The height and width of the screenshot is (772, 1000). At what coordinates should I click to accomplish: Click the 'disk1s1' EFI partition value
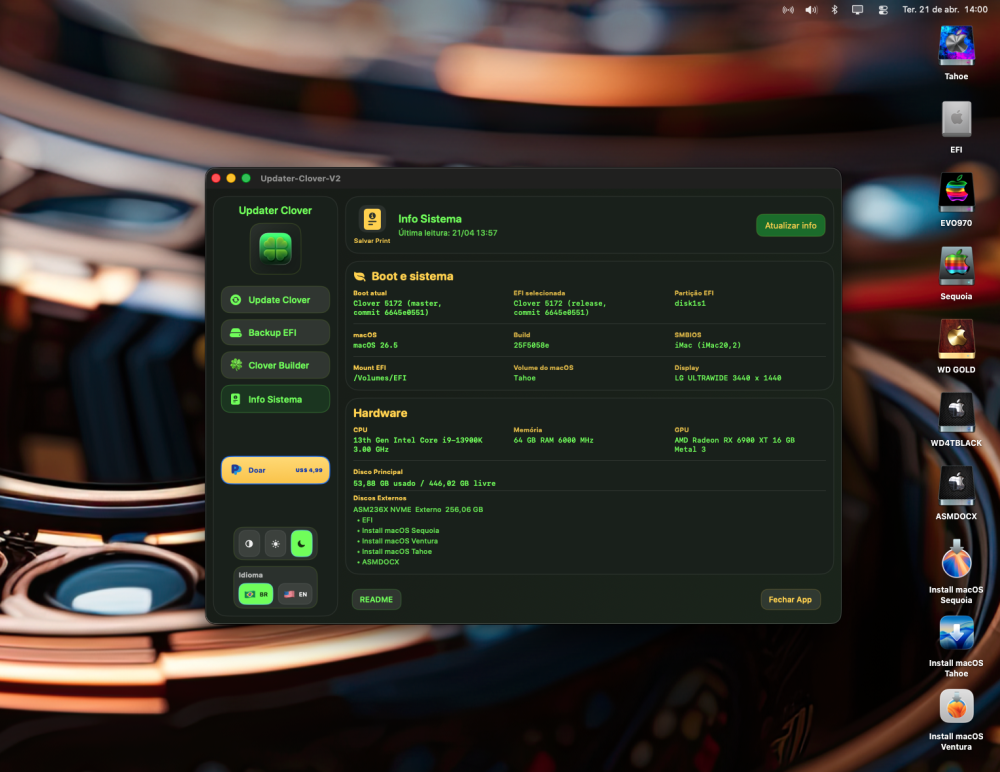click(690, 304)
